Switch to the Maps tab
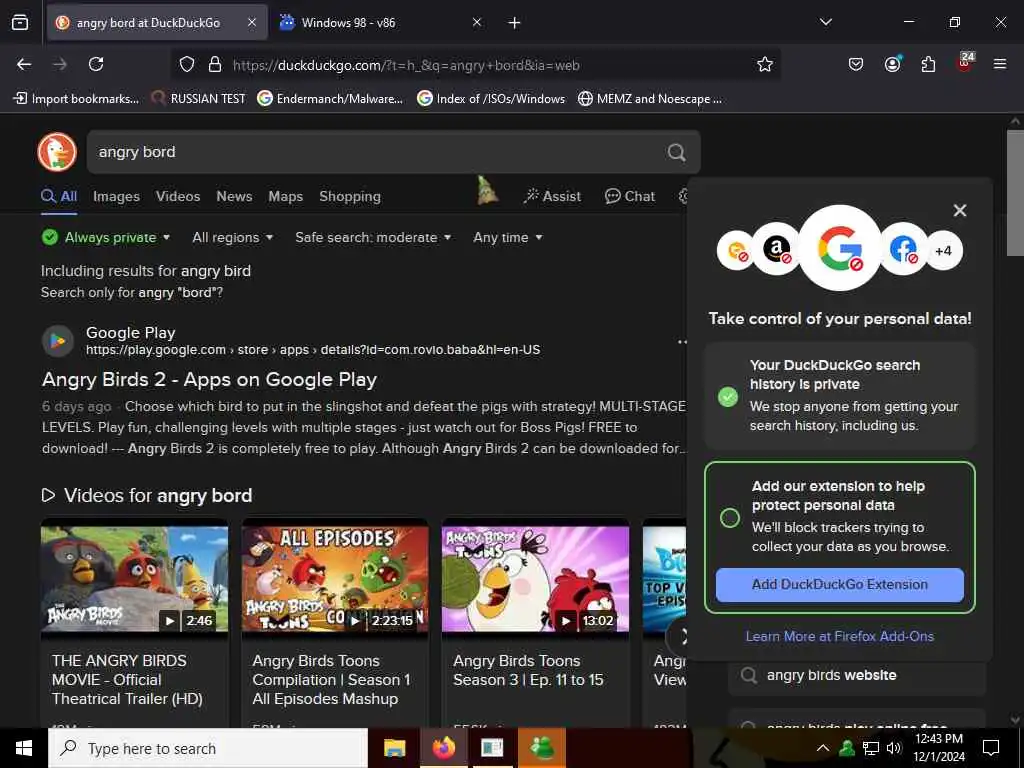 coord(285,196)
